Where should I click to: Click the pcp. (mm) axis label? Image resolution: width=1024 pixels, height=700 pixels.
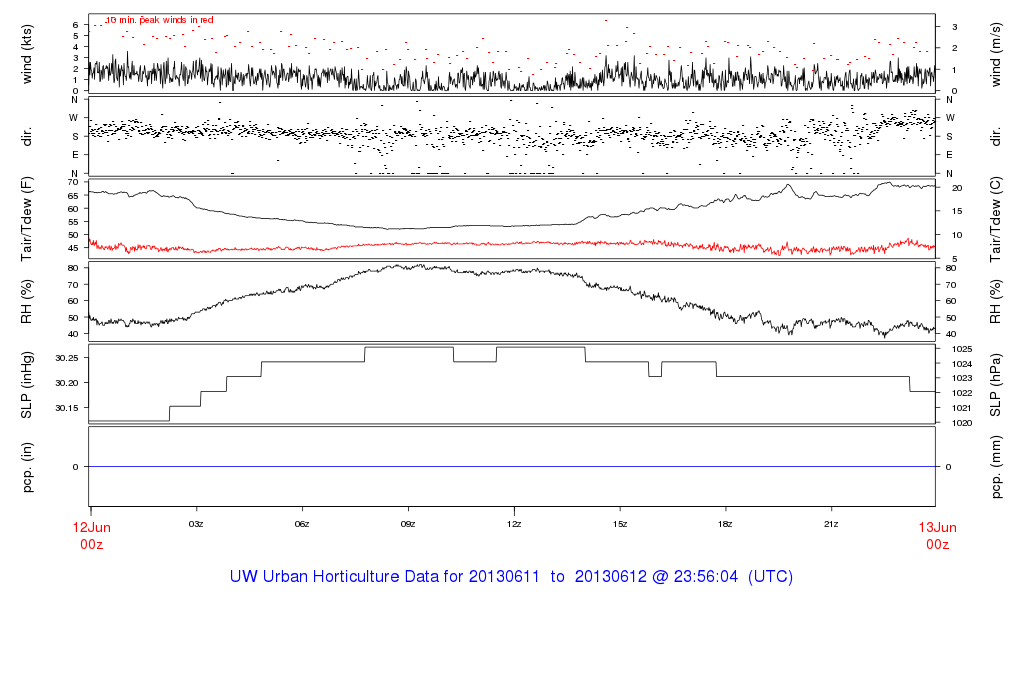(996, 467)
